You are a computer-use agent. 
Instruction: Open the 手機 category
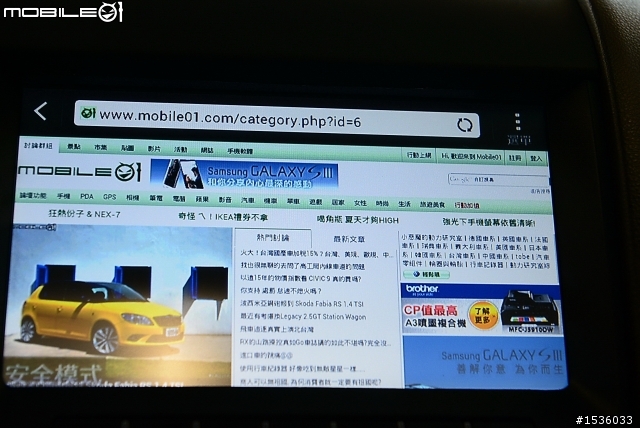[63, 196]
